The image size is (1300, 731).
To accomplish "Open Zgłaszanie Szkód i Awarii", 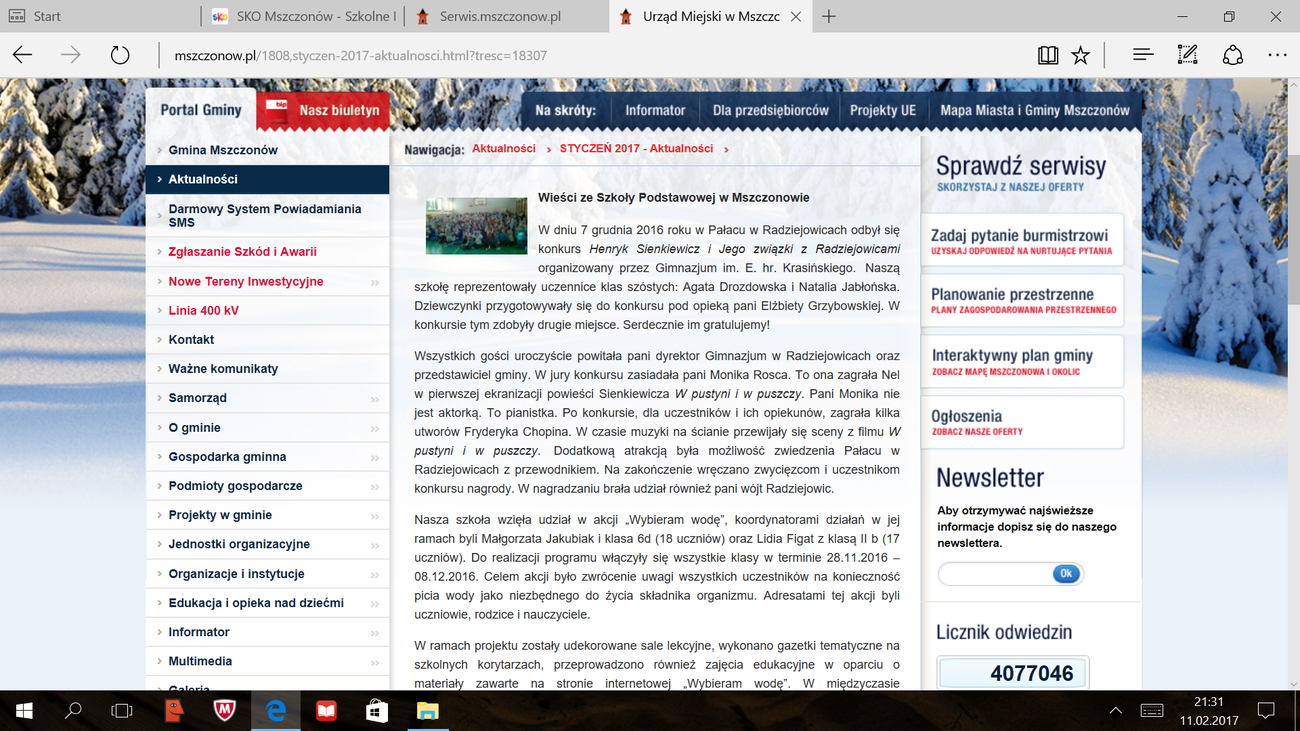I will point(267,252).
